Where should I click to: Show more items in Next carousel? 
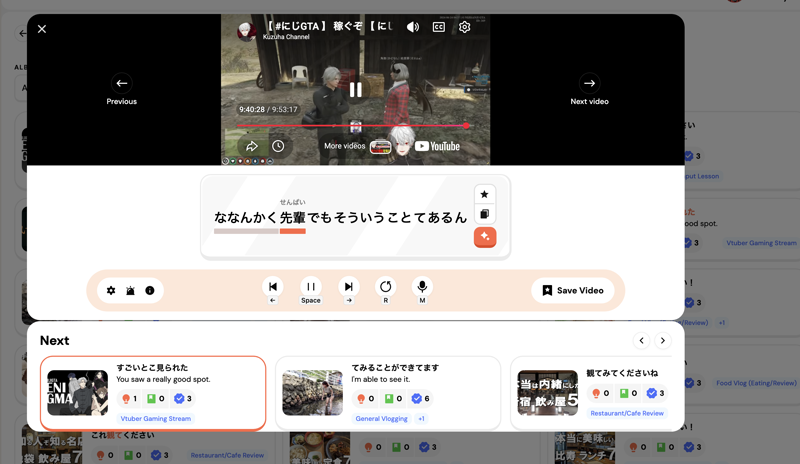click(663, 340)
